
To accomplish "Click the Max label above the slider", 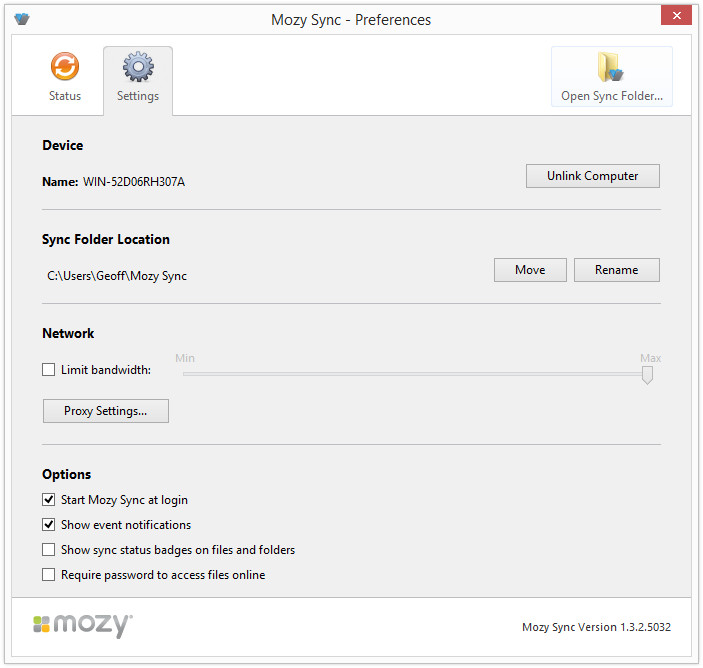I will coord(651,358).
